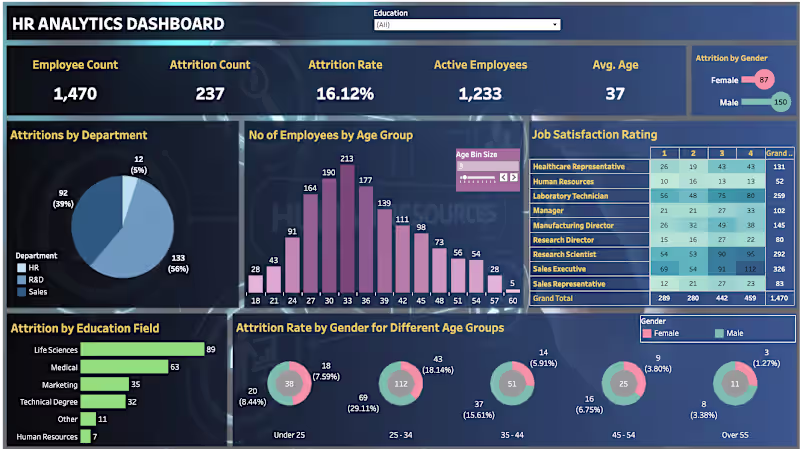The height and width of the screenshot is (449, 800).
Task: Click Female swatch in Gender legend
Action: [647, 333]
